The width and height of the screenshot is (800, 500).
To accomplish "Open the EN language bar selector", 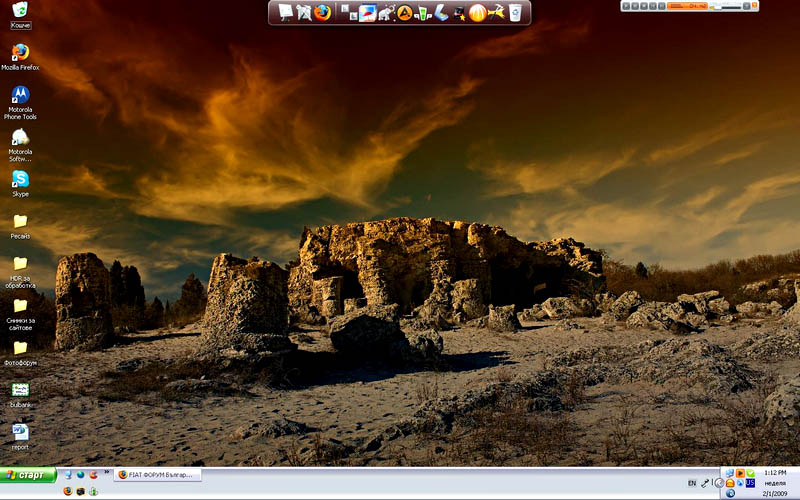I will pos(692,483).
